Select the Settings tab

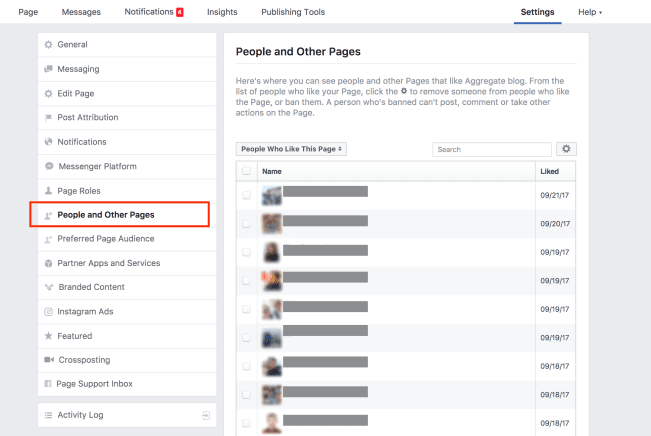click(x=538, y=12)
